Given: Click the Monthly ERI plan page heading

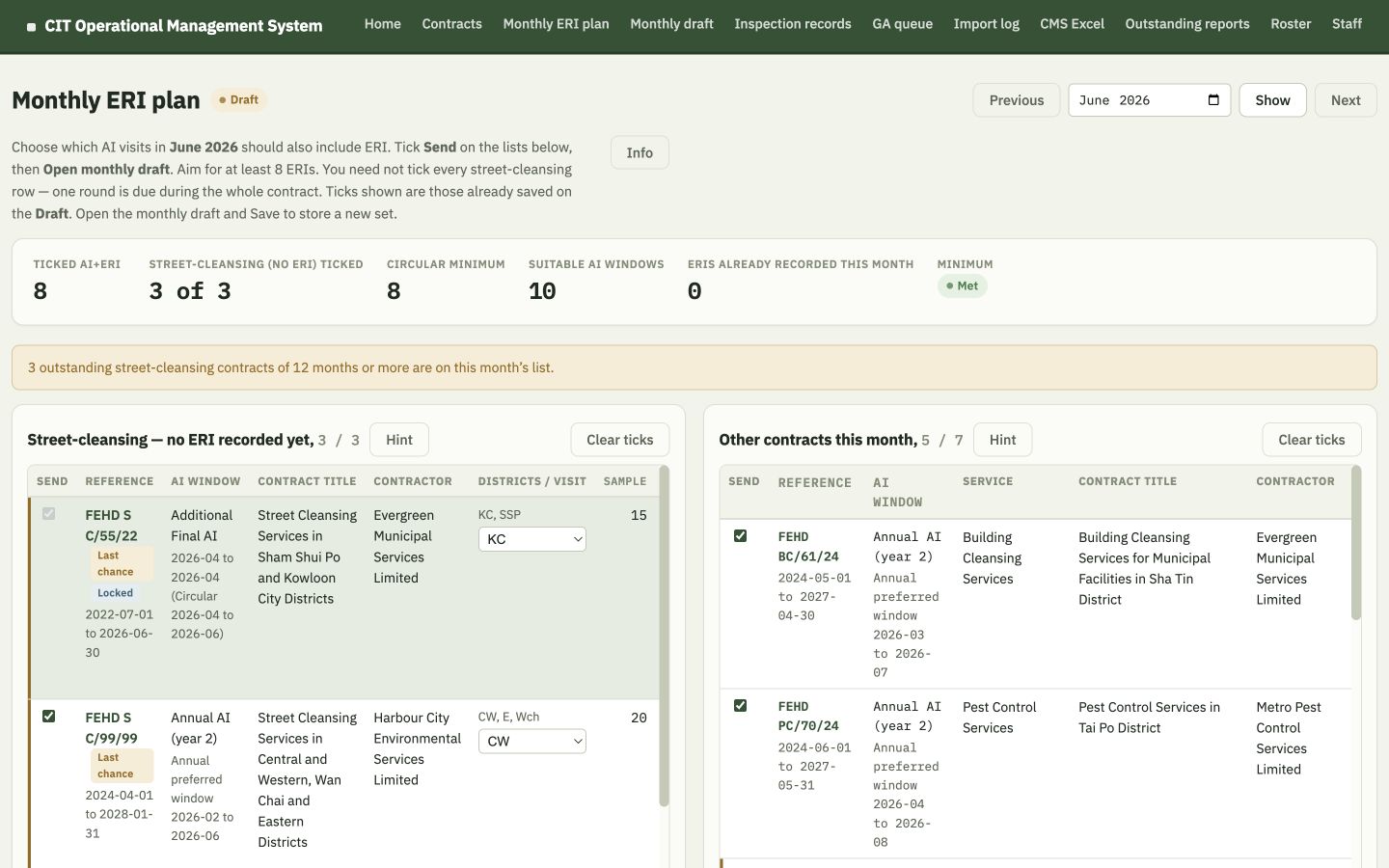Looking at the screenshot, I should point(106,100).
